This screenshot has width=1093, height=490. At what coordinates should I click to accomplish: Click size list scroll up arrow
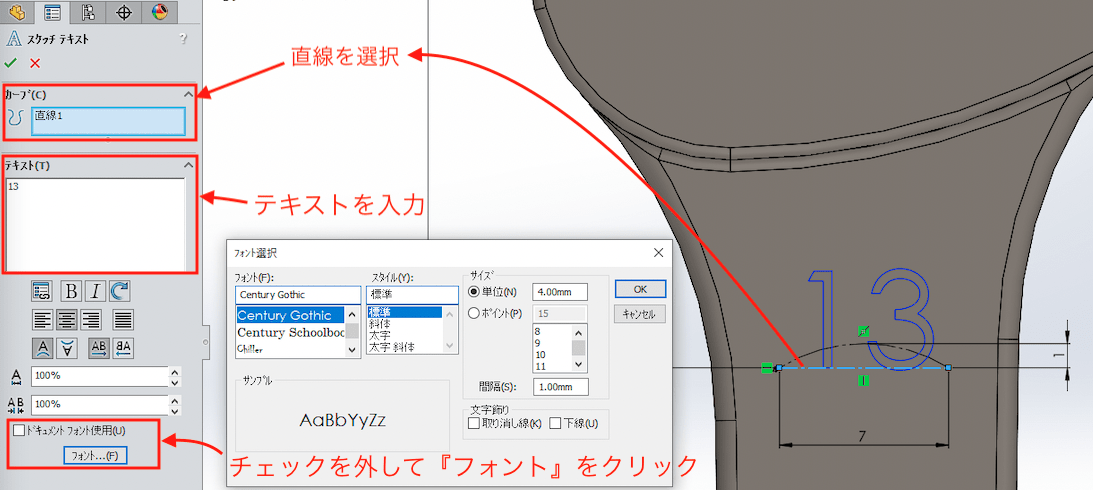pos(580,330)
